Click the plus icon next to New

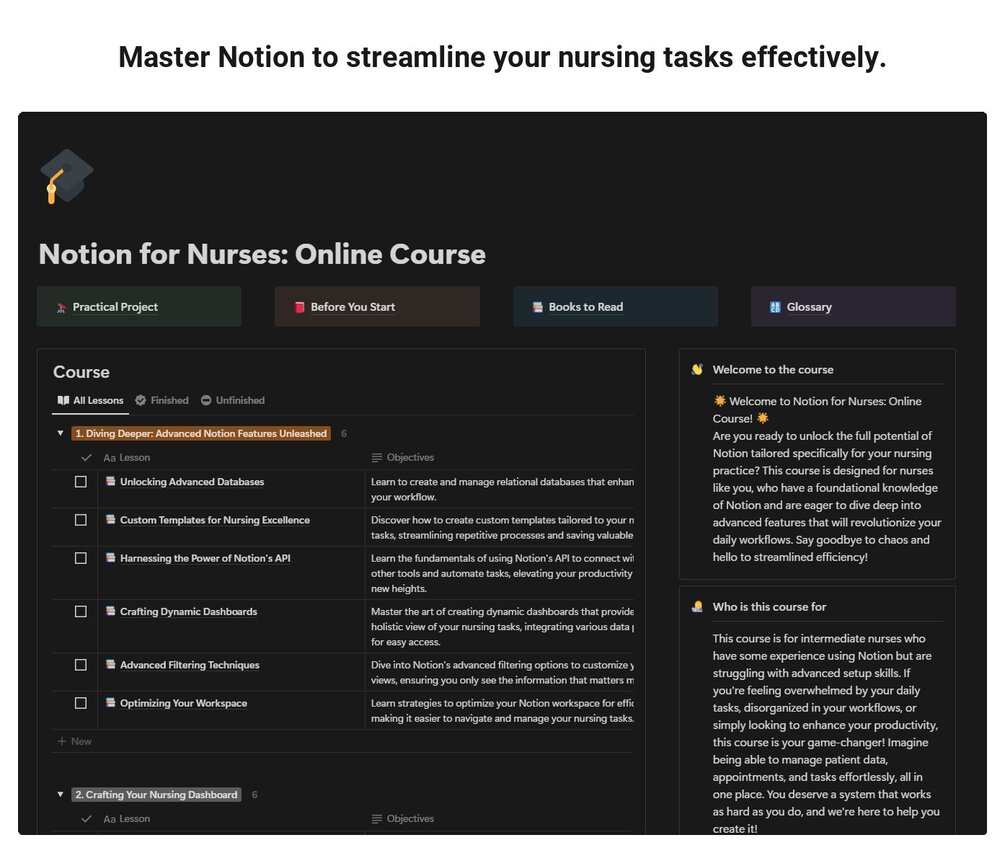[x=62, y=741]
